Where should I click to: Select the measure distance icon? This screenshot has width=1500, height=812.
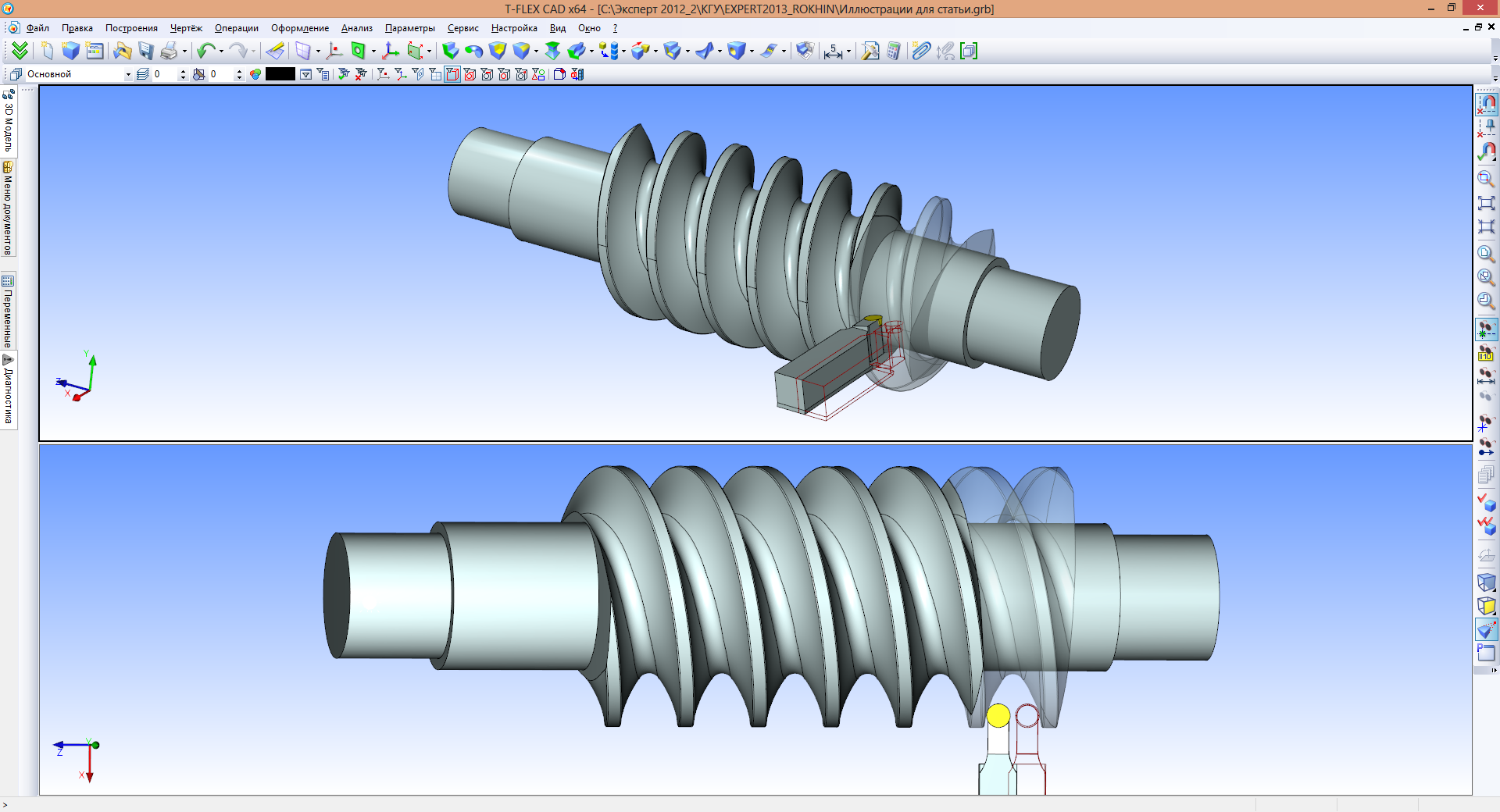tap(833, 52)
